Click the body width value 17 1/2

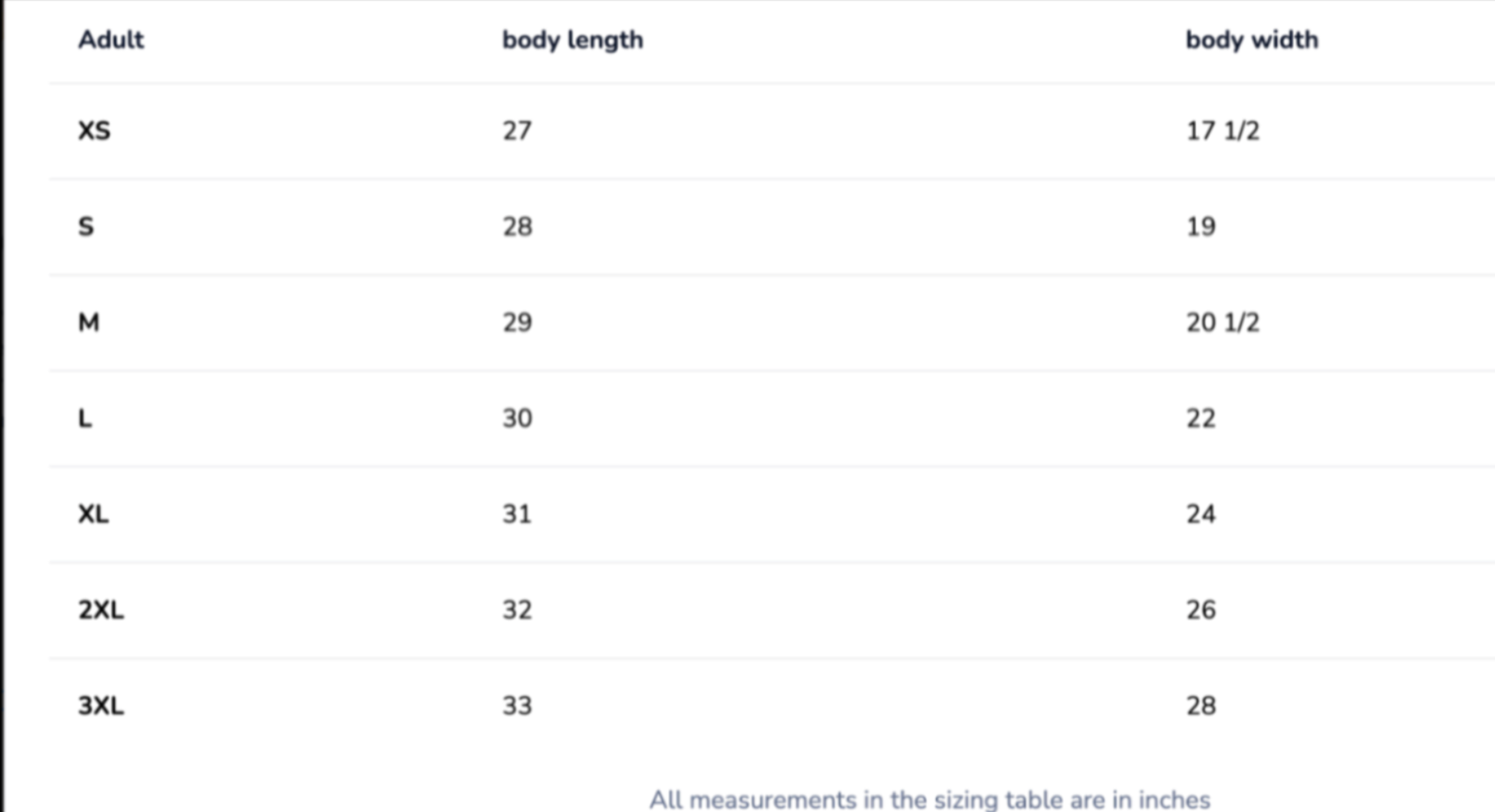(1222, 131)
